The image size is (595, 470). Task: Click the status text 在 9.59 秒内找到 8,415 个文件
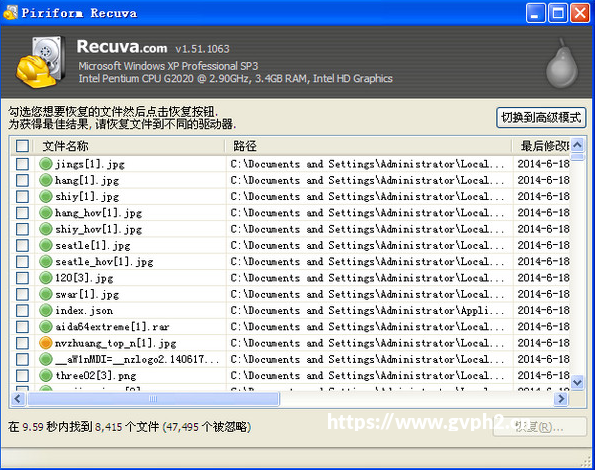coord(83,427)
